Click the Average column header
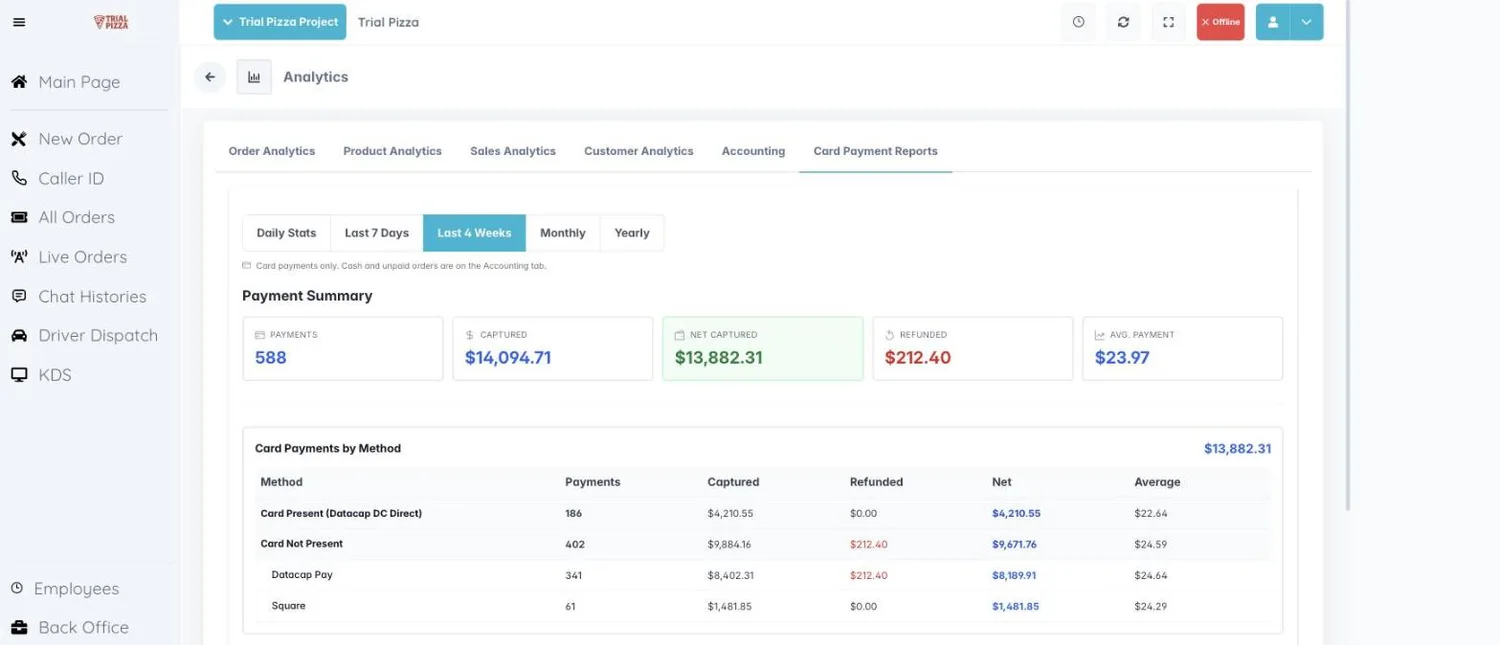Image resolution: width=1500 pixels, height=645 pixels. [1157, 482]
